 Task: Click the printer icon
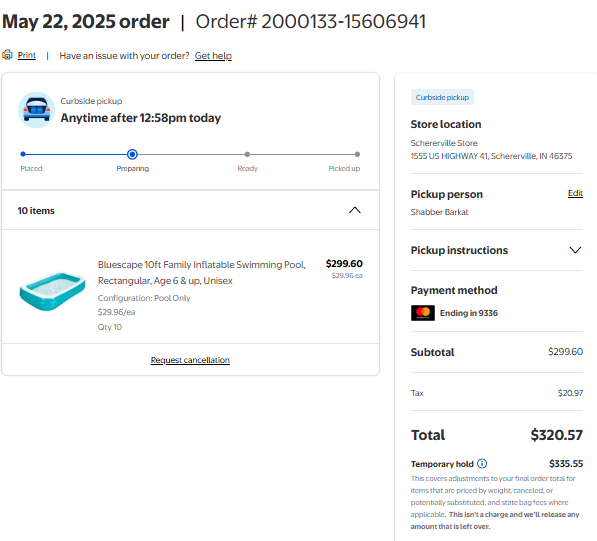coord(7,55)
